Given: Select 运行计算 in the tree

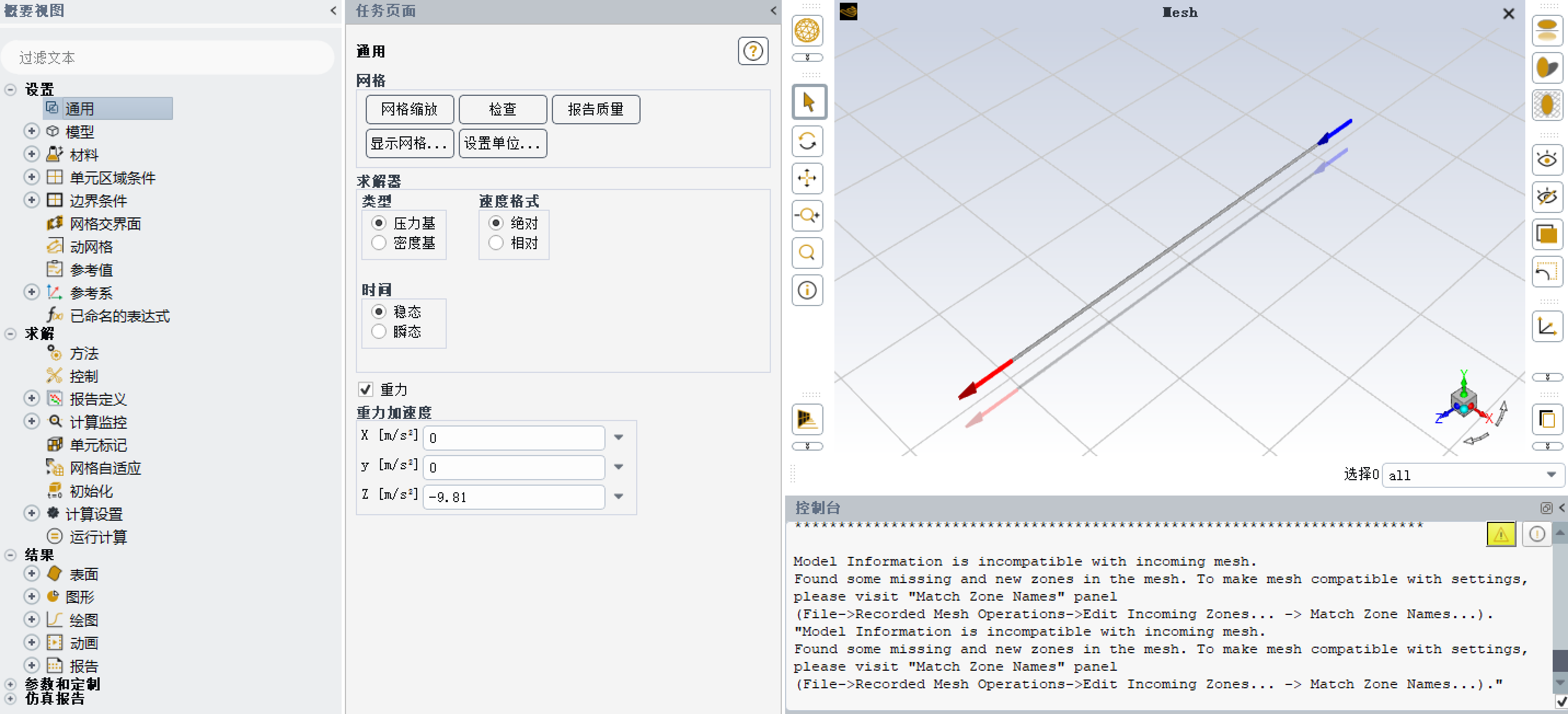Looking at the screenshot, I should coord(97,537).
